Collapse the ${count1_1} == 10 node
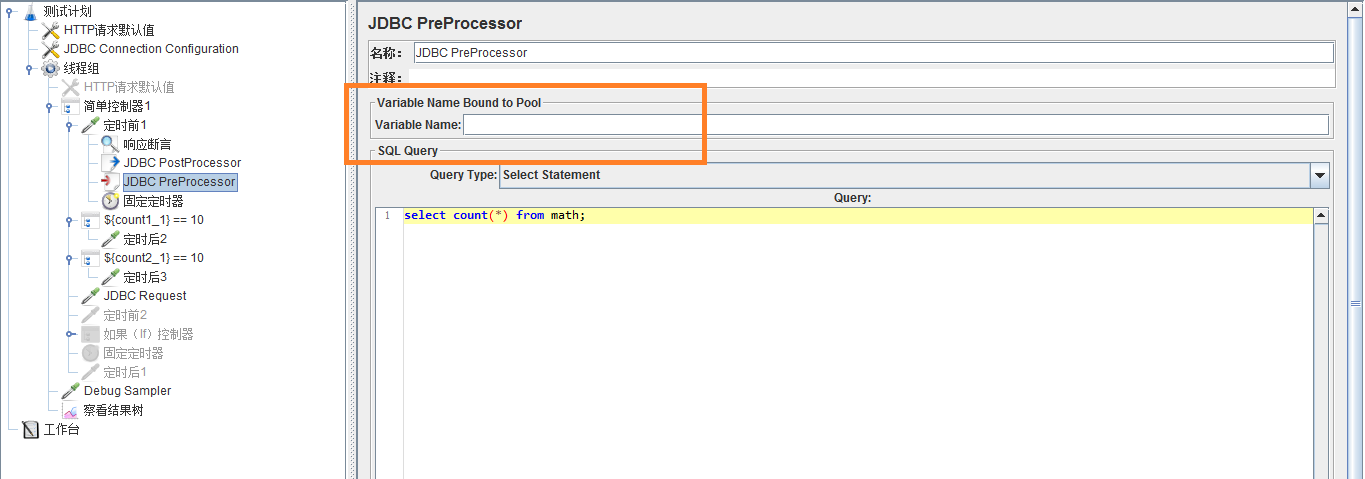 (x=69, y=220)
